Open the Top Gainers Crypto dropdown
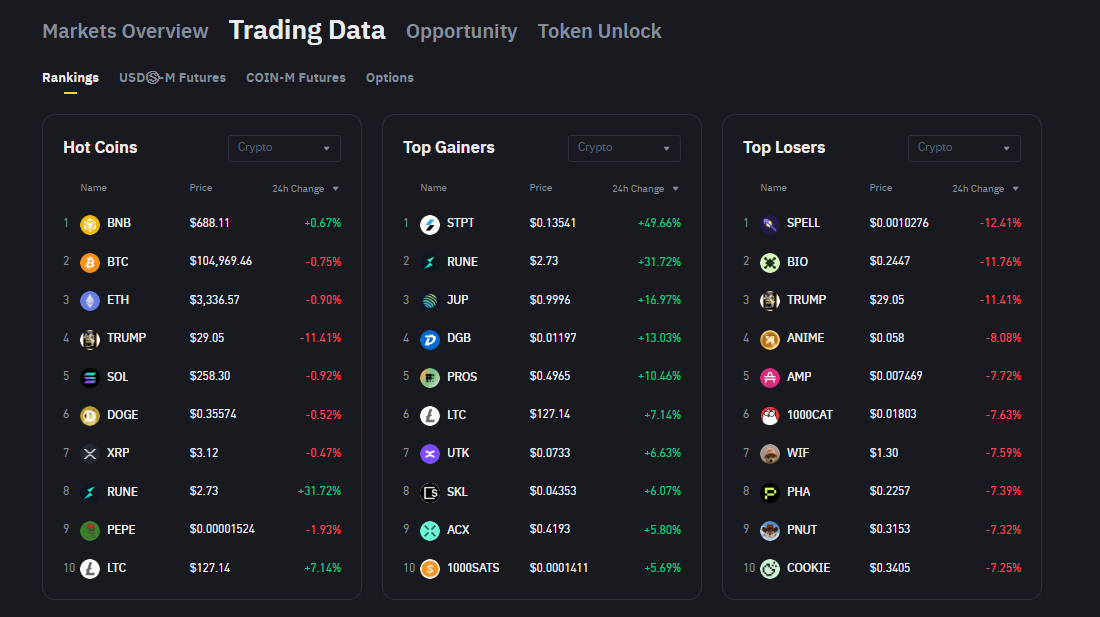 624,148
